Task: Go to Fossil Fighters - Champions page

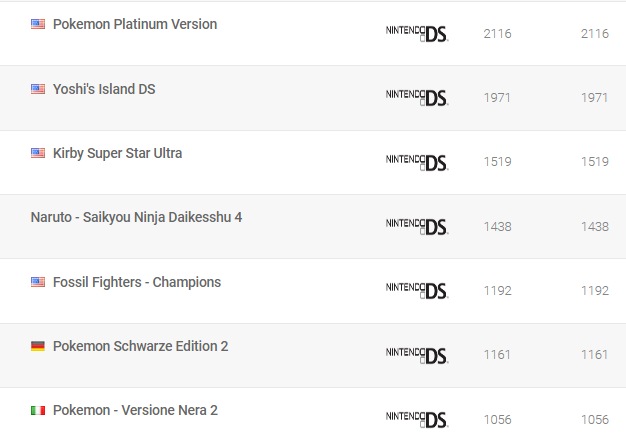Action: coord(136,282)
